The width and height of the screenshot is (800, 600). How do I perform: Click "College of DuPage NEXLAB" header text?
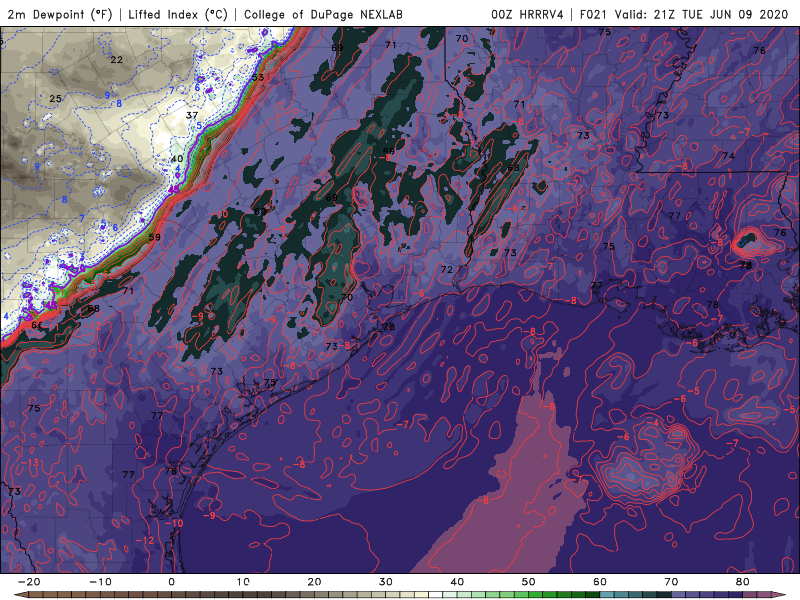(323, 14)
